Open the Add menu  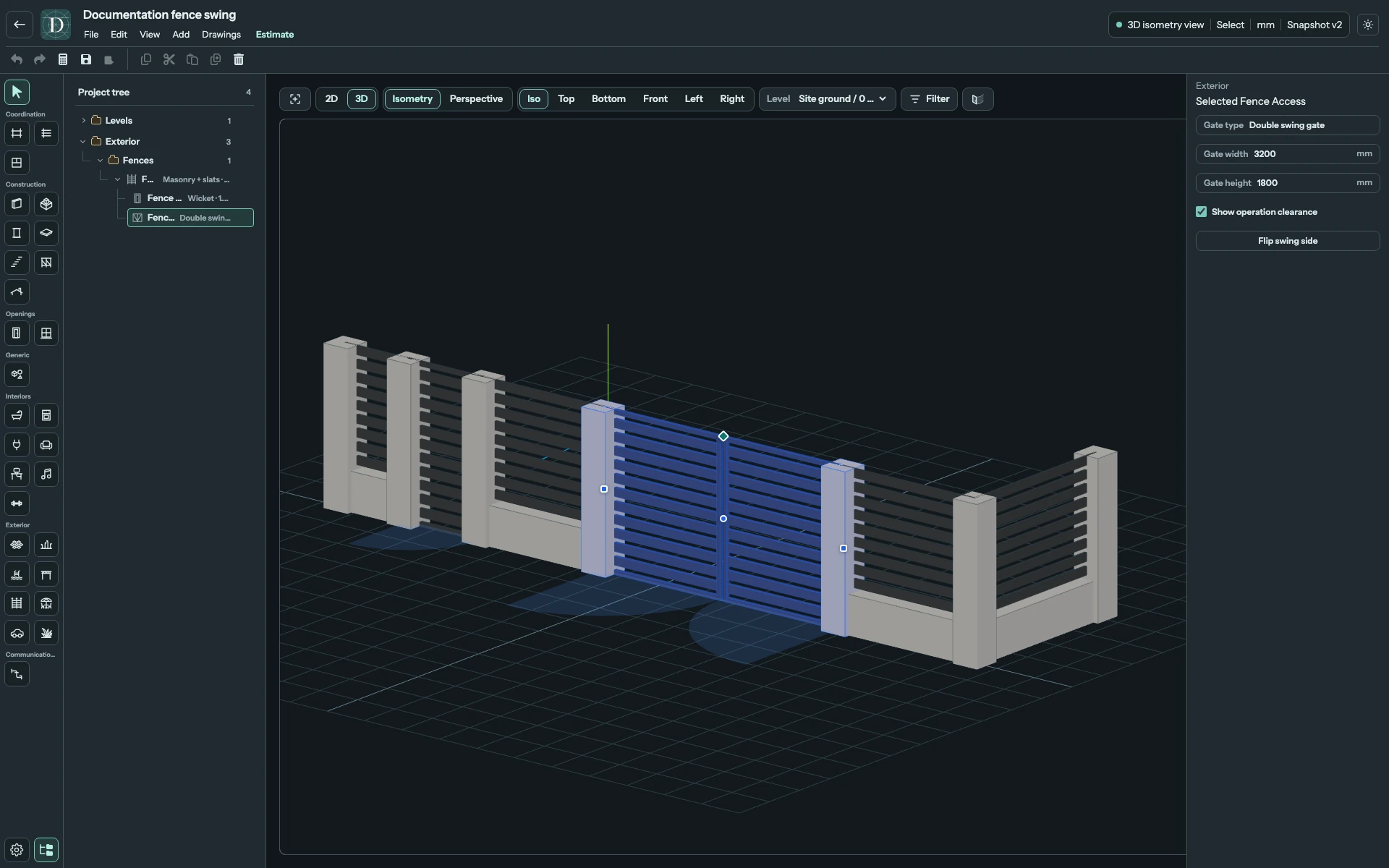click(181, 35)
